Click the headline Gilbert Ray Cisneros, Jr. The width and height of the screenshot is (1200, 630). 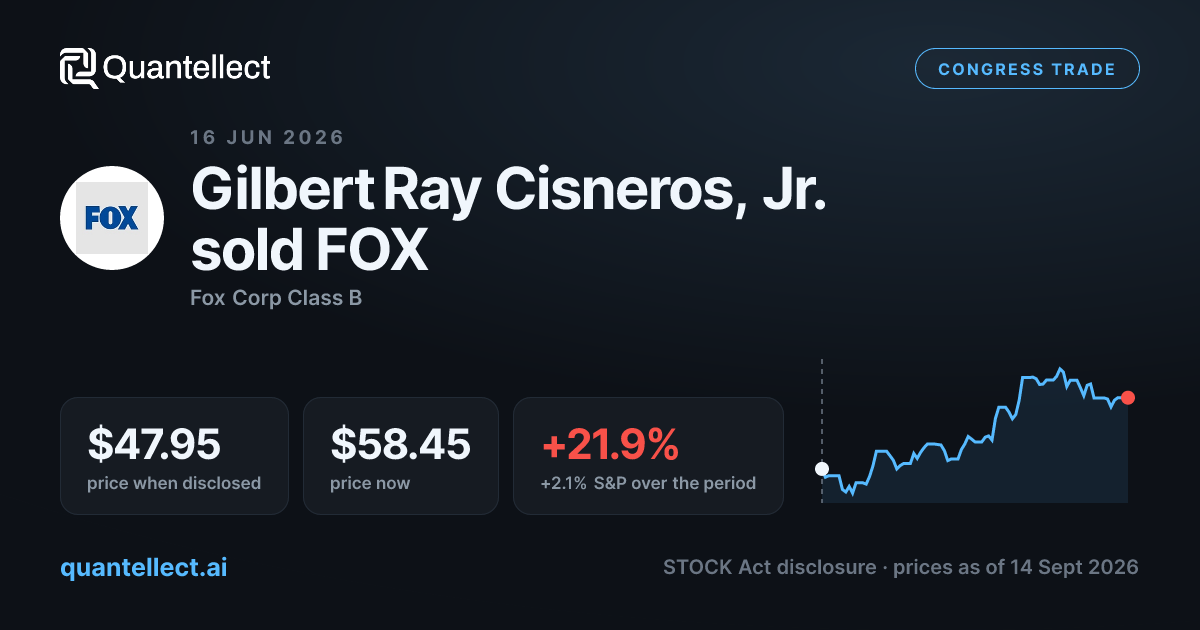point(509,187)
